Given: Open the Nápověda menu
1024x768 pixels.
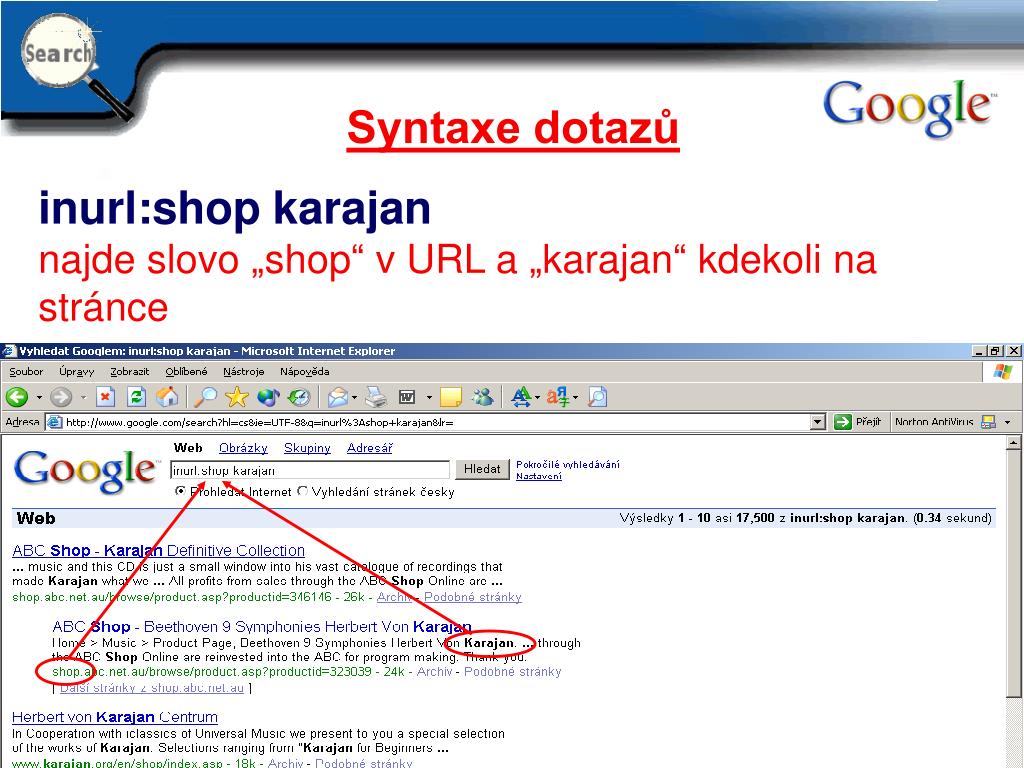Looking at the screenshot, I should point(304,372).
